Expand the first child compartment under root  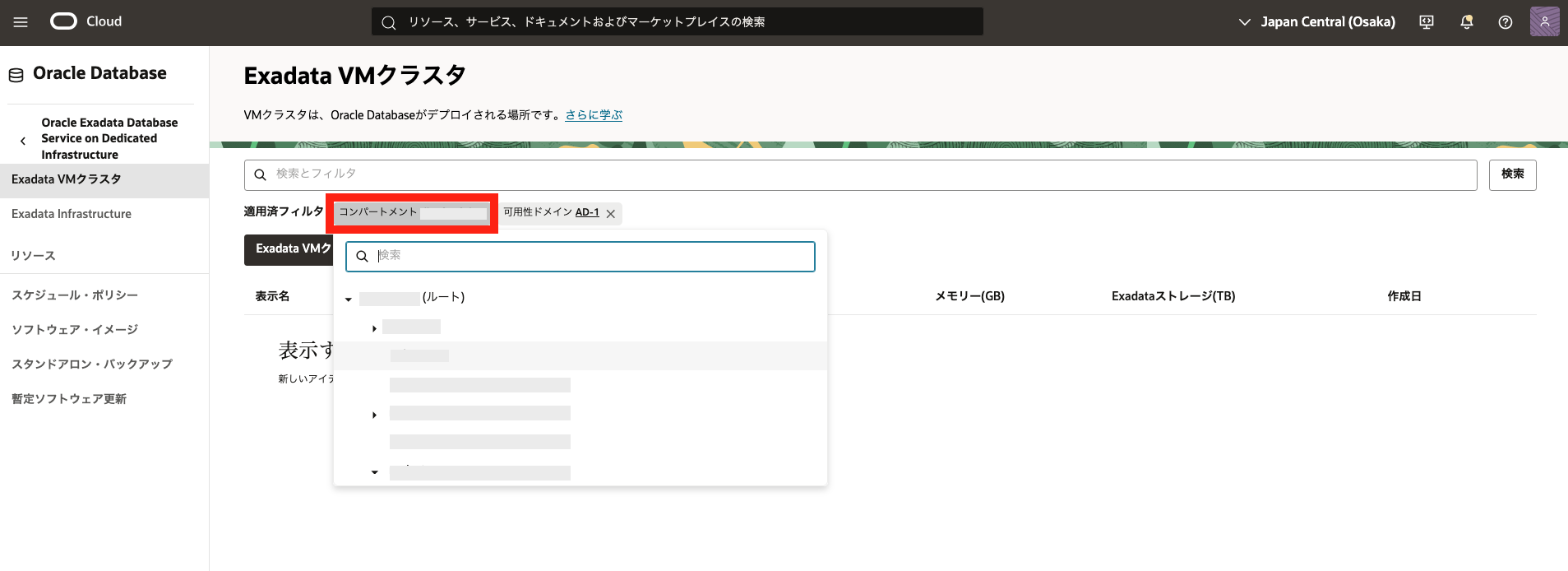(x=374, y=328)
